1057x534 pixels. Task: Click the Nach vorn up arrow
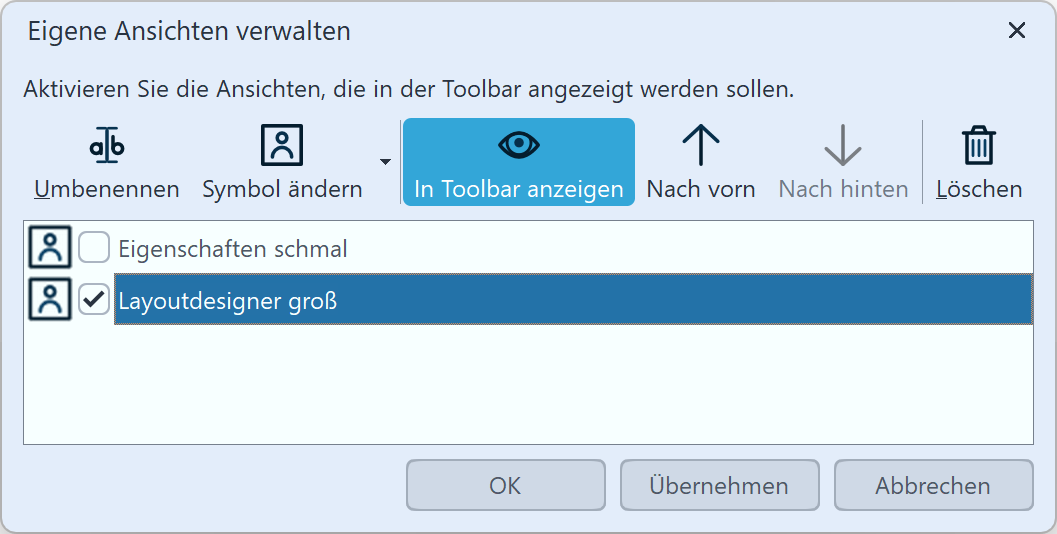coord(701,146)
